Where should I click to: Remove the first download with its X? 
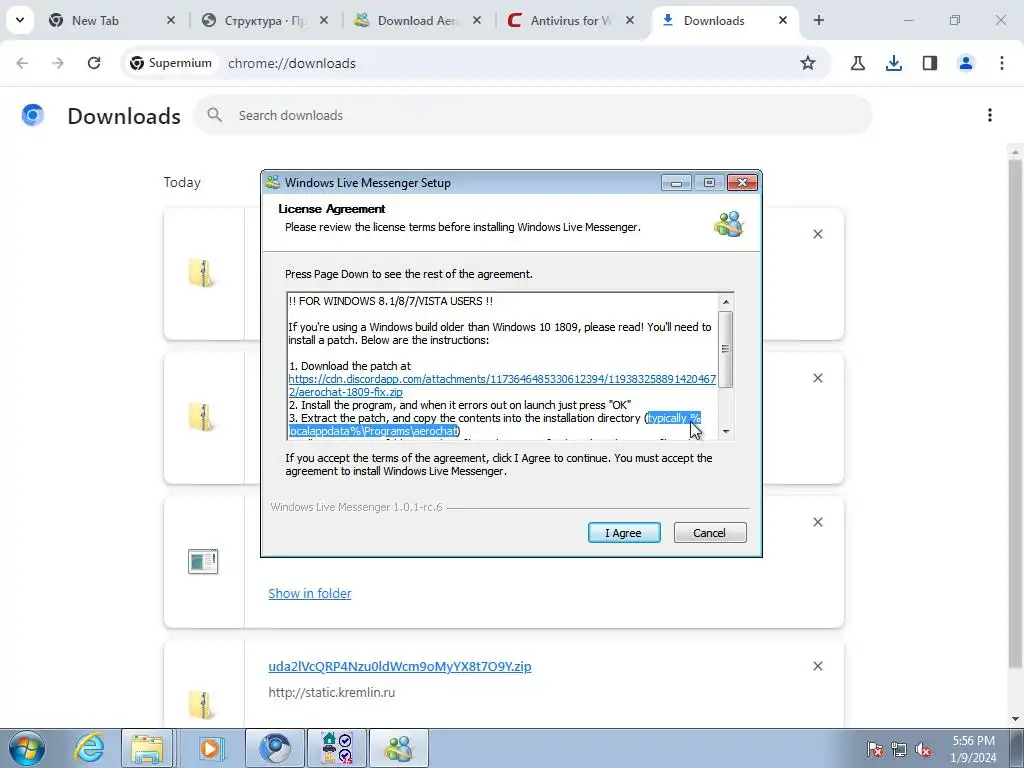coord(818,234)
